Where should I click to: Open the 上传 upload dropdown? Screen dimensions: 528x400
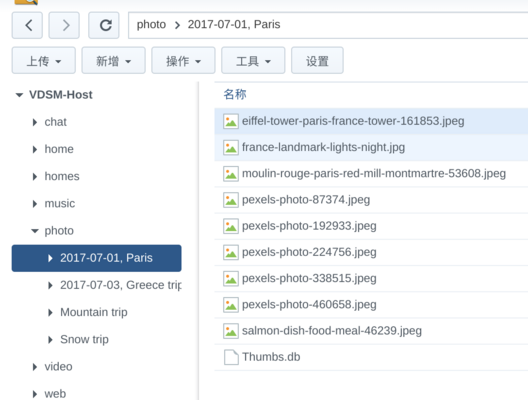tap(44, 61)
